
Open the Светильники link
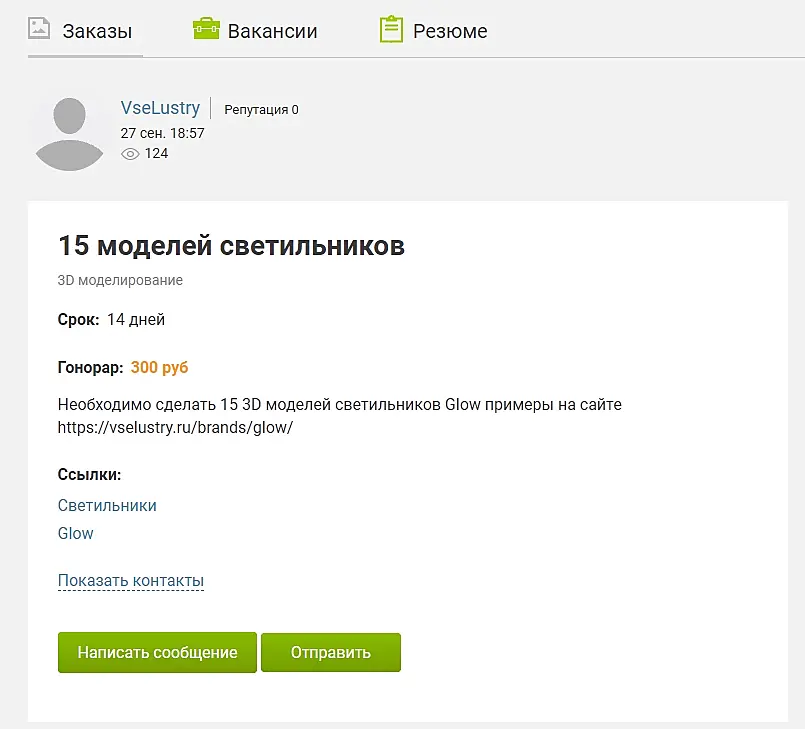107,505
